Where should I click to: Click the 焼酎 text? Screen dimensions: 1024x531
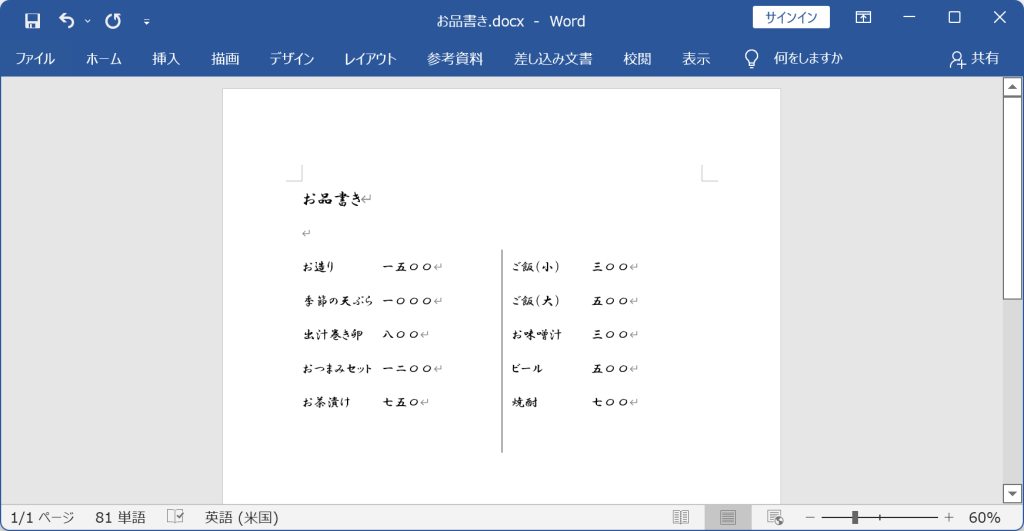(x=524, y=402)
